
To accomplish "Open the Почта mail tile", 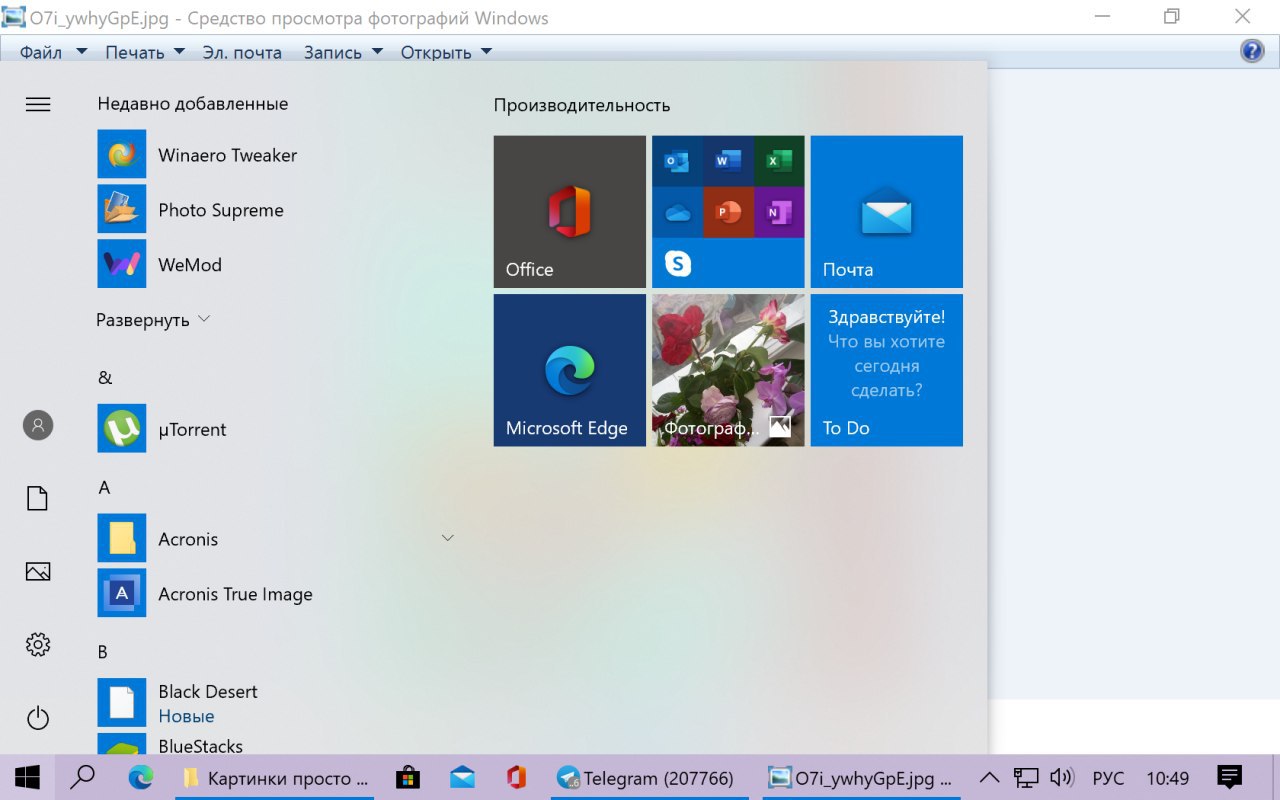I will 887,212.
